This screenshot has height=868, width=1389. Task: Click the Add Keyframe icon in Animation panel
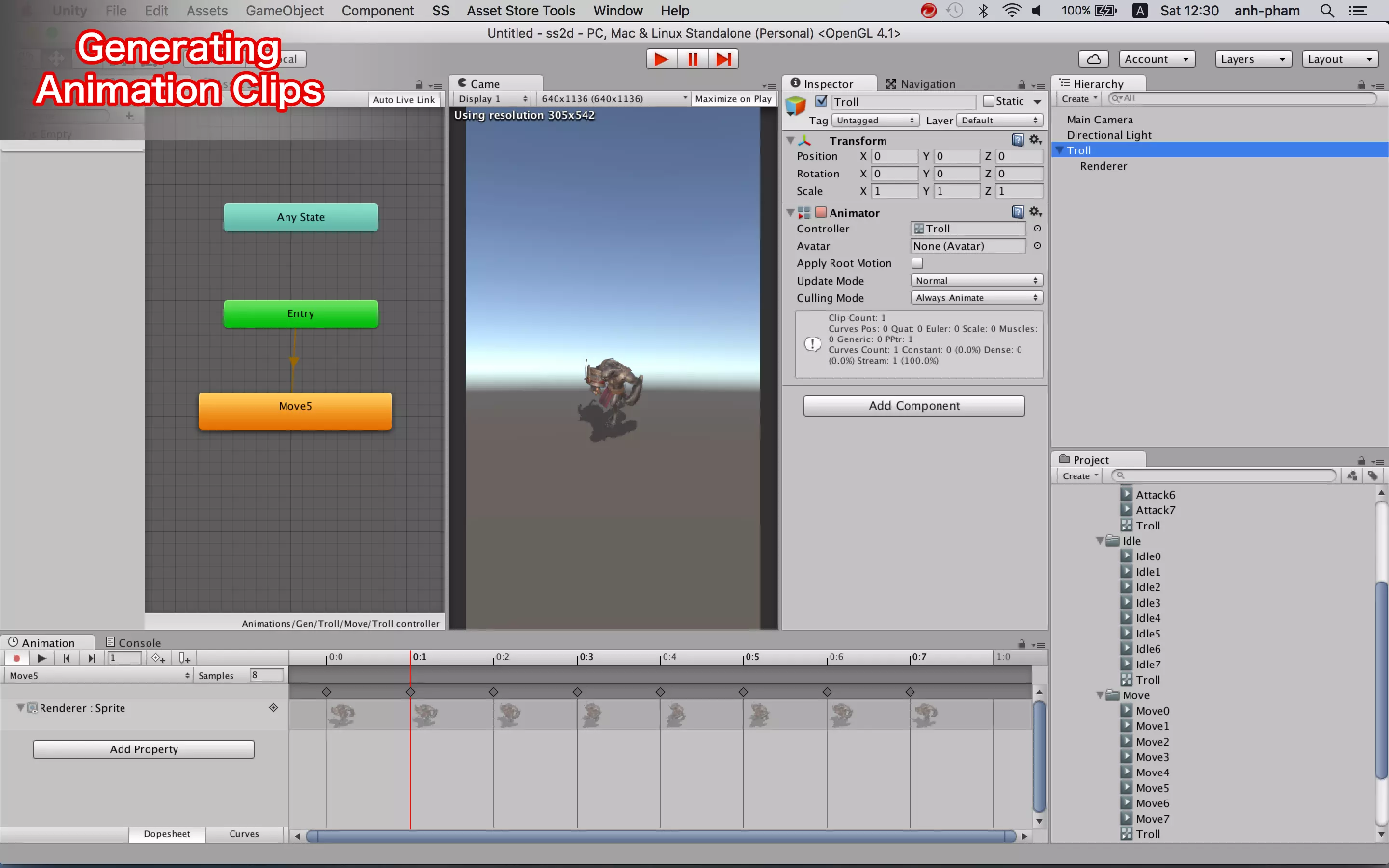point(158,658)
